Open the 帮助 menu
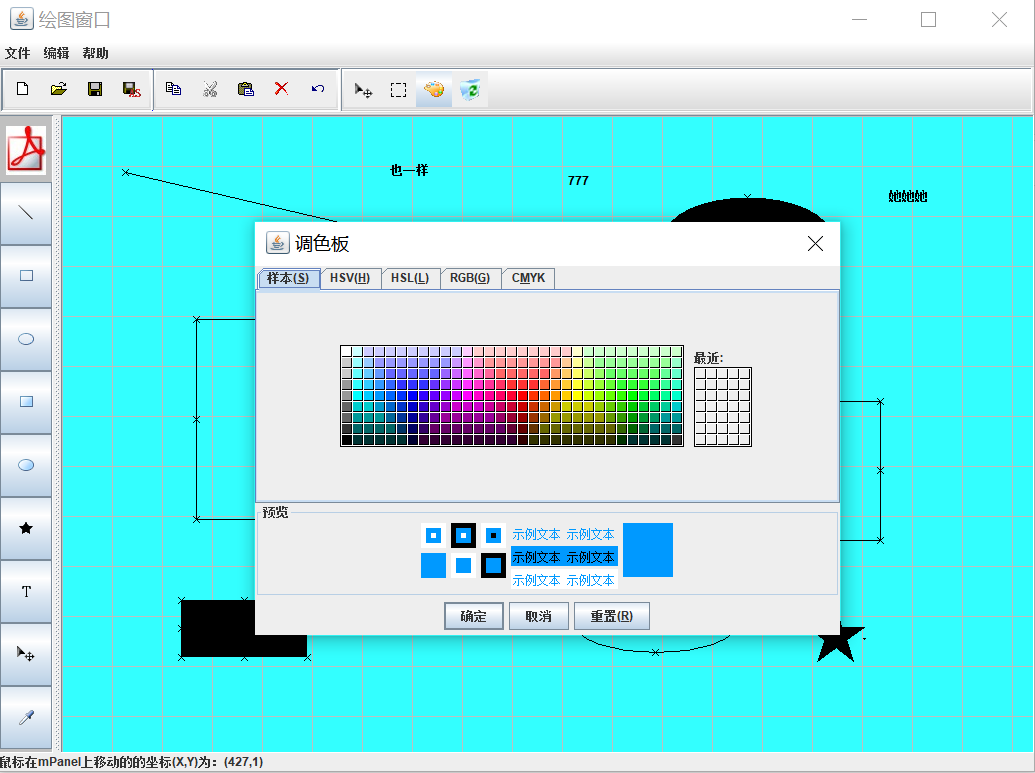This screenshot has width=1035, height=773. [96, 53]
